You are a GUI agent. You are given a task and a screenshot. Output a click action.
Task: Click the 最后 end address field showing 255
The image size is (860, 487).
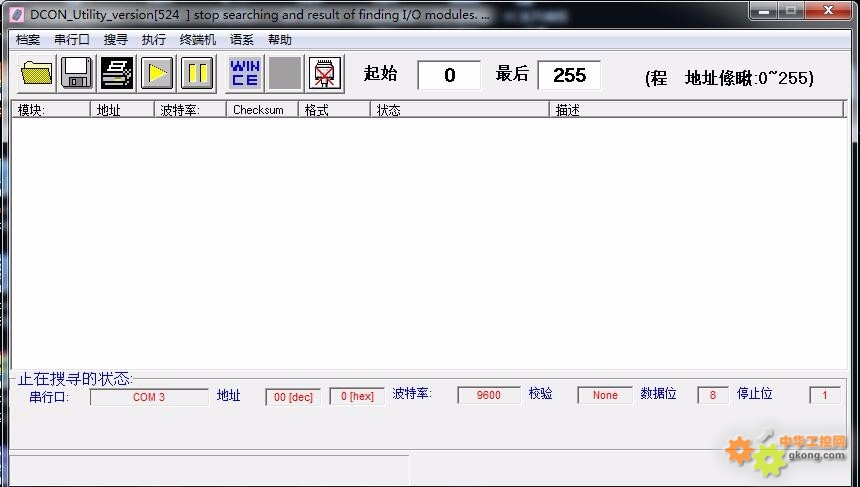click(569, 75)
